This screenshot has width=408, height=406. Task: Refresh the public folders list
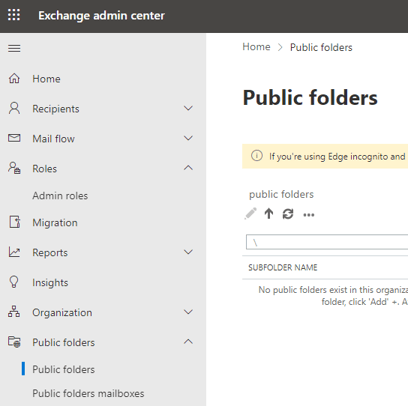coord(288,214)
